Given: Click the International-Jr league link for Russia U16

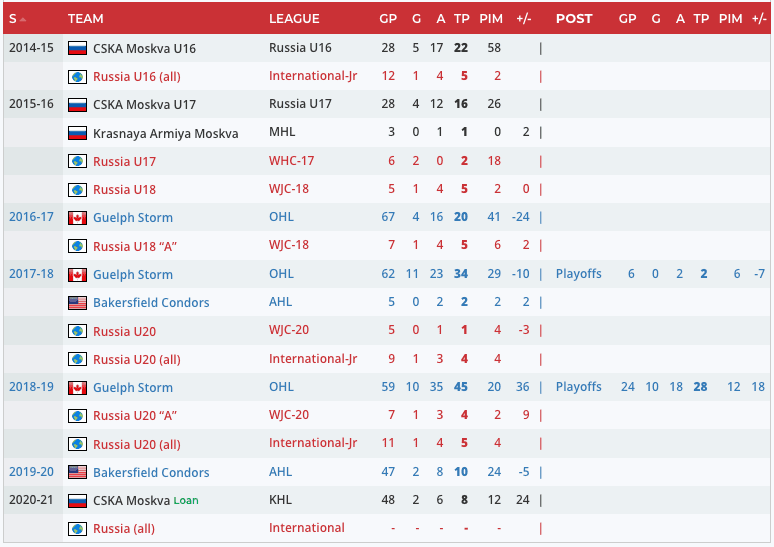Looking at the screenshot, I should click(x=313, y=76).
